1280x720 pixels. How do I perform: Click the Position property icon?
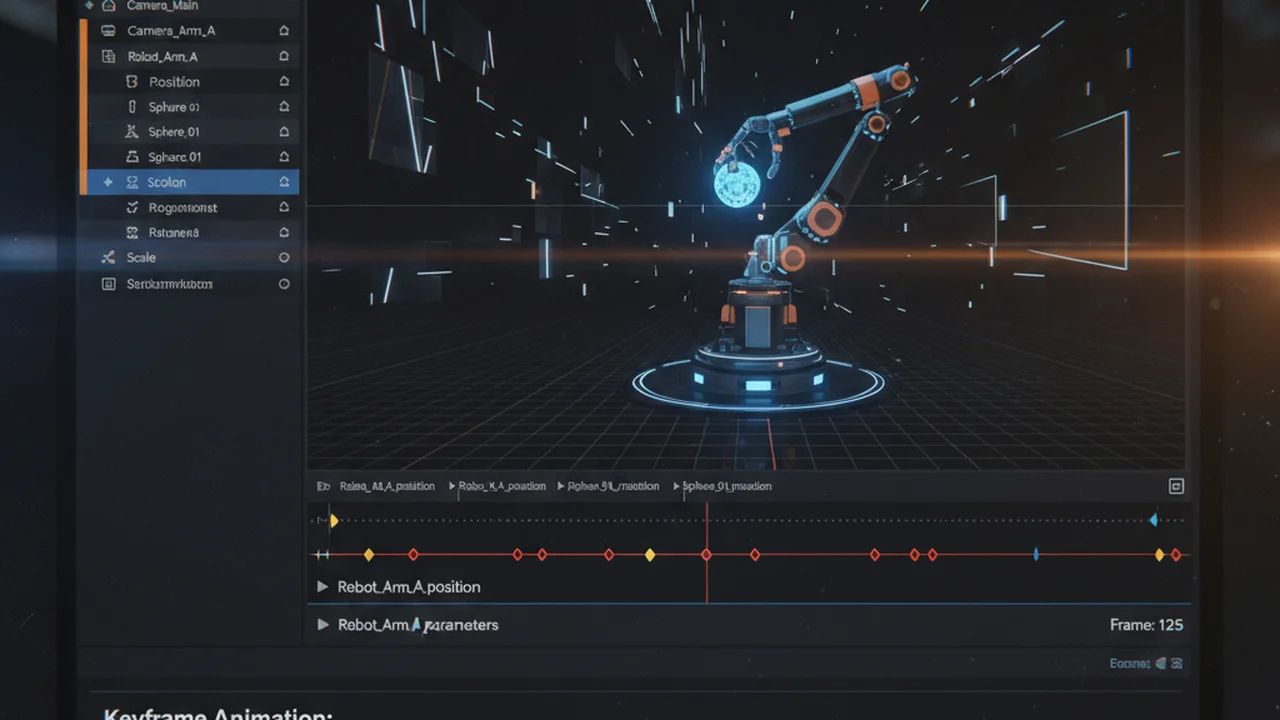click(132, 82)
